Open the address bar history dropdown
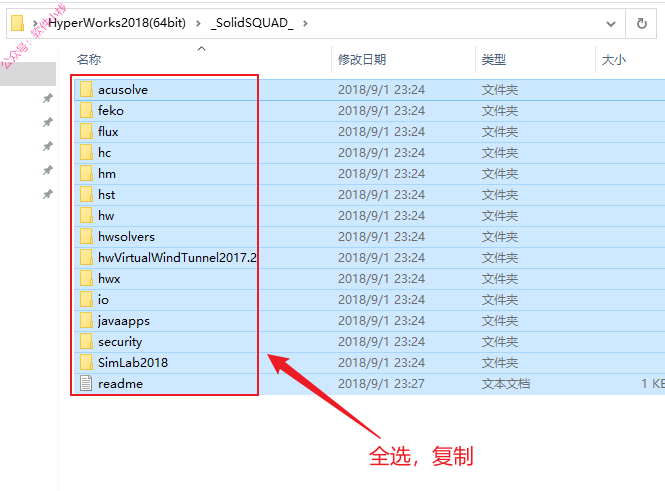 pos(611,24)
